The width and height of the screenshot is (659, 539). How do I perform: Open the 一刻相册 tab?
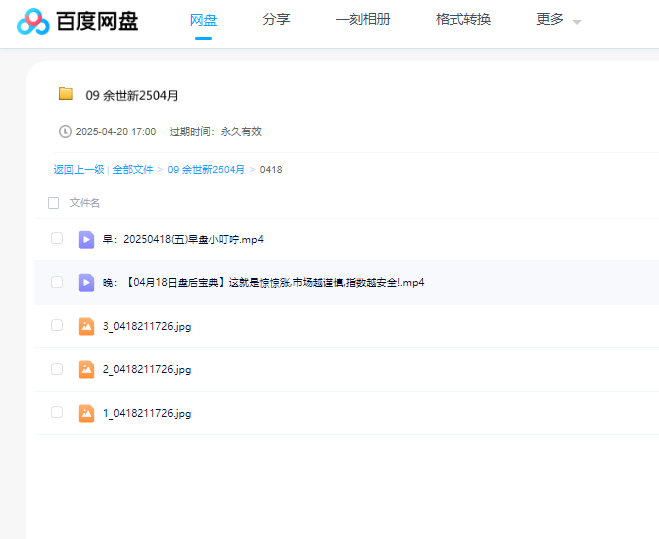pos(363,19)
